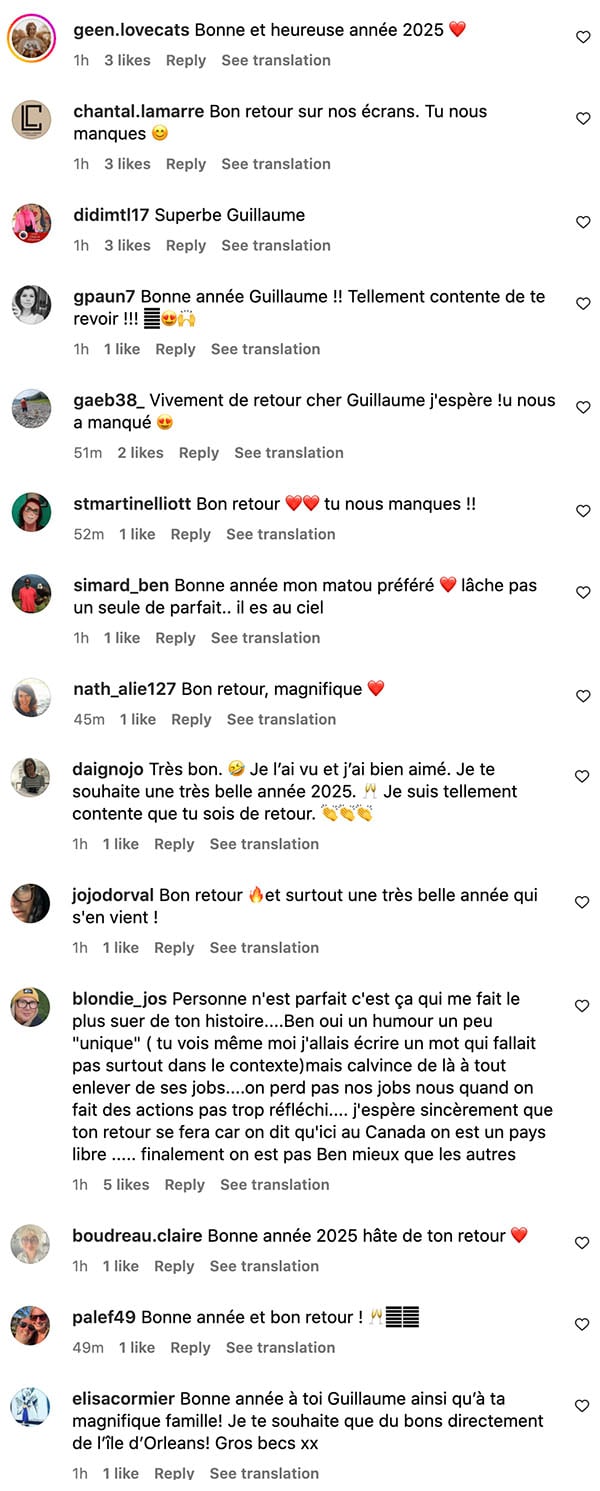Tap the heart next to gpaun7's comment
Image resolution: width=600 pixels, height=1491 pixels.
click(x=583, y=303)
